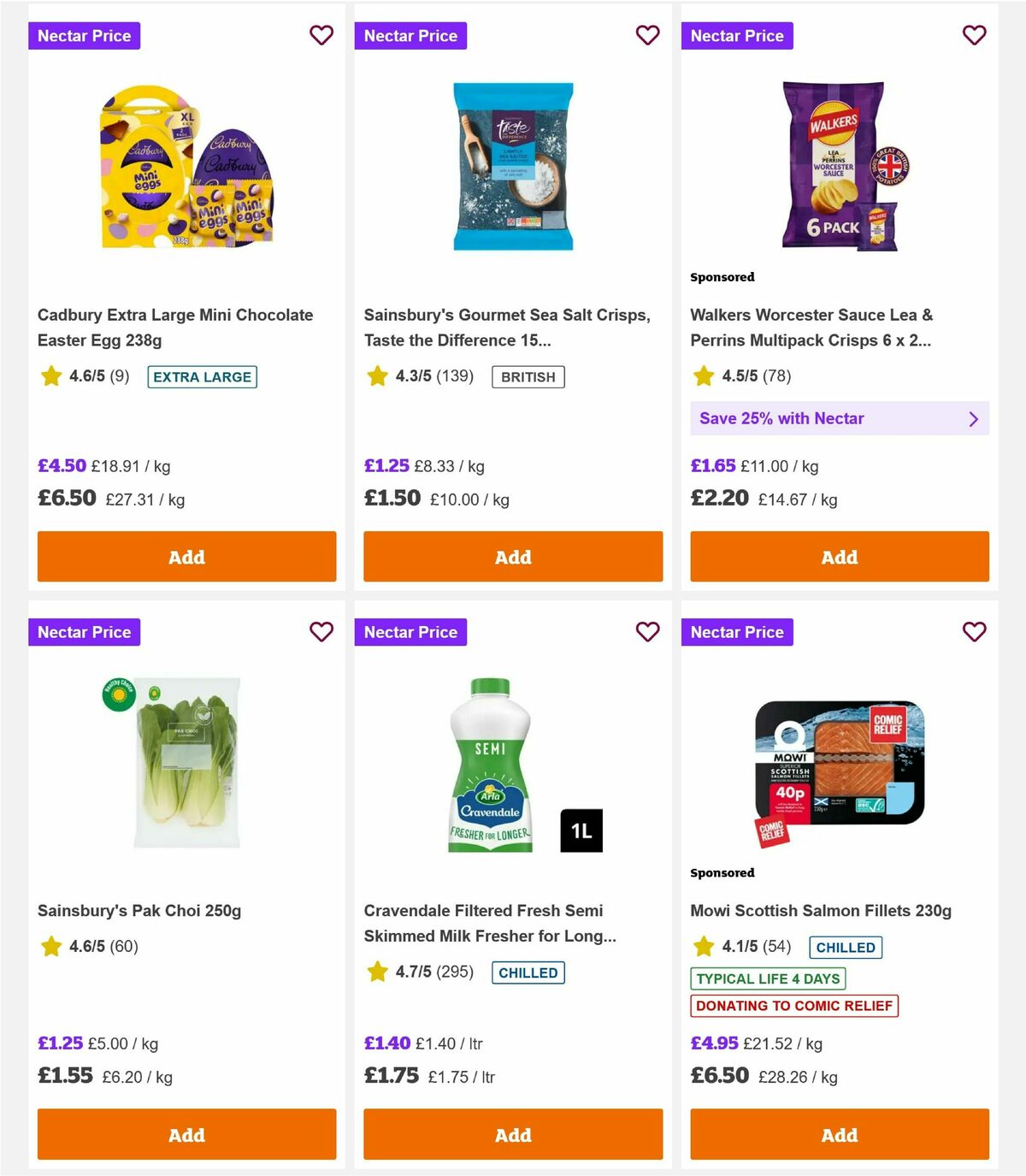Click the DONATING TO COMIC RELIEF badge
The width and height of the screenshot is (1026, 1176).
[x=794, y=1006]
